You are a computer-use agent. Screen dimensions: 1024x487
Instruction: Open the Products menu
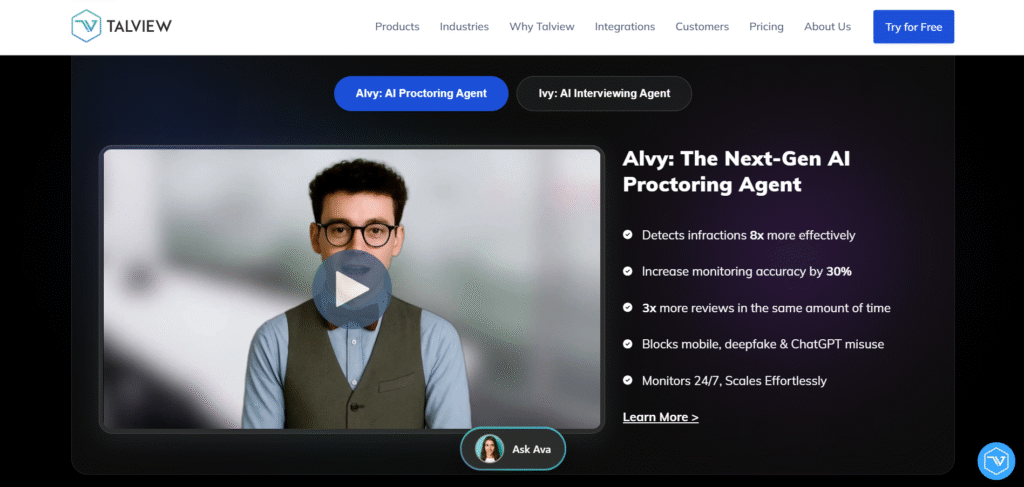click(397, 27)
